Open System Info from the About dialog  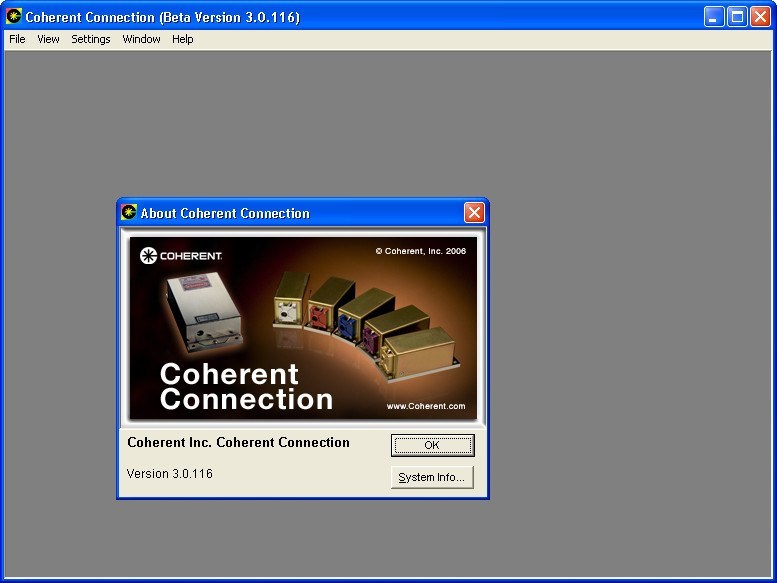[x=432, y=477]
